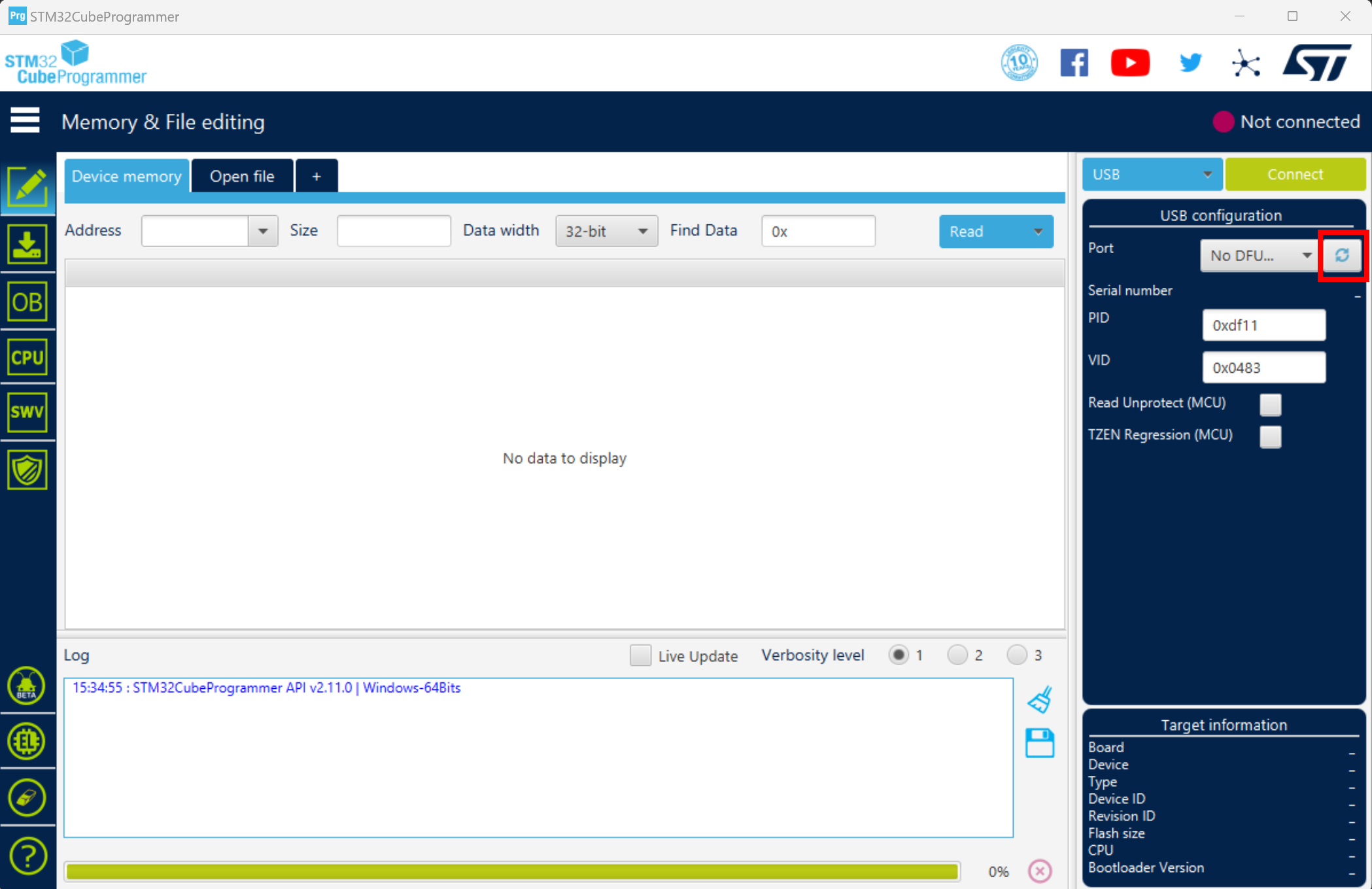Viewport: 1372px width, 889px height.
Task: Refresh the USB DFU port list
Action: tap(1343, 256)
